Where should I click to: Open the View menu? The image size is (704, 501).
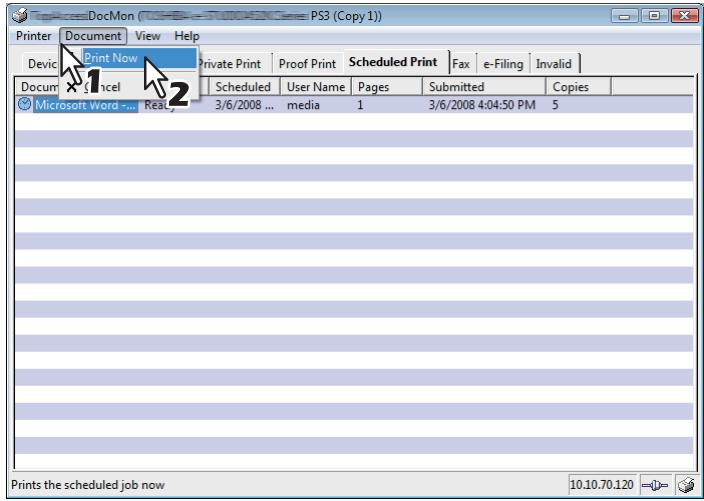click(x=148, y=36)
